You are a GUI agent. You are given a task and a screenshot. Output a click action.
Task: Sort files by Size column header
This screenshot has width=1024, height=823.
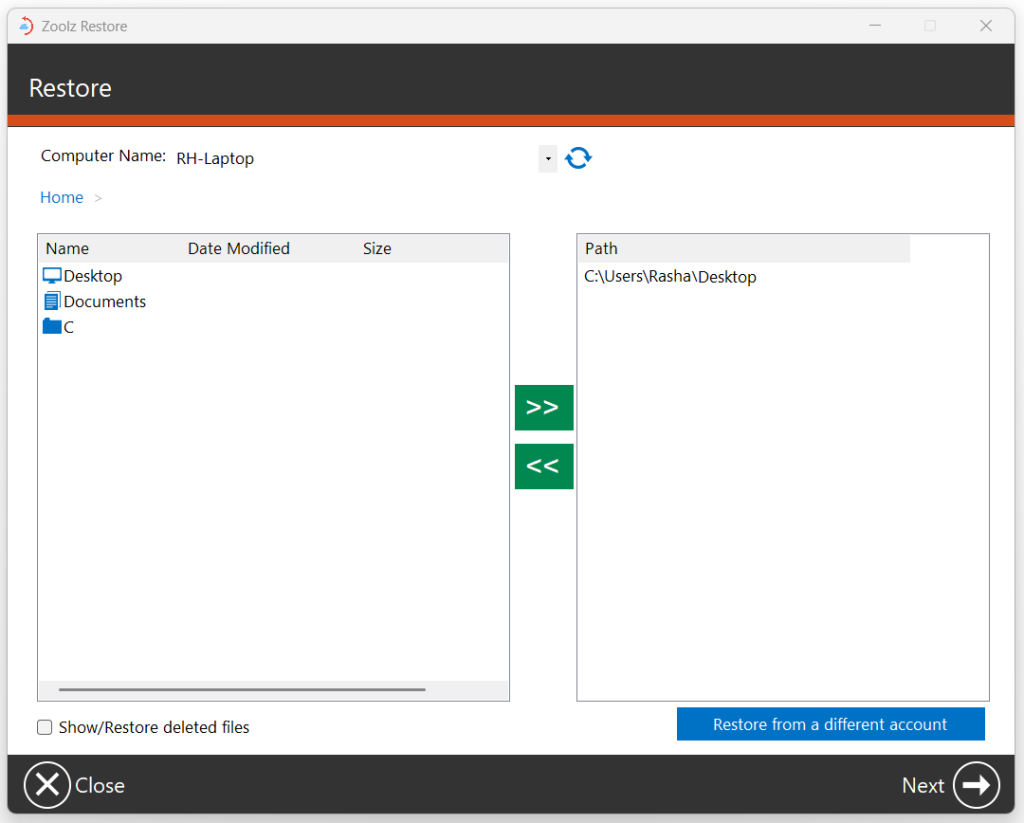[377, 249]
